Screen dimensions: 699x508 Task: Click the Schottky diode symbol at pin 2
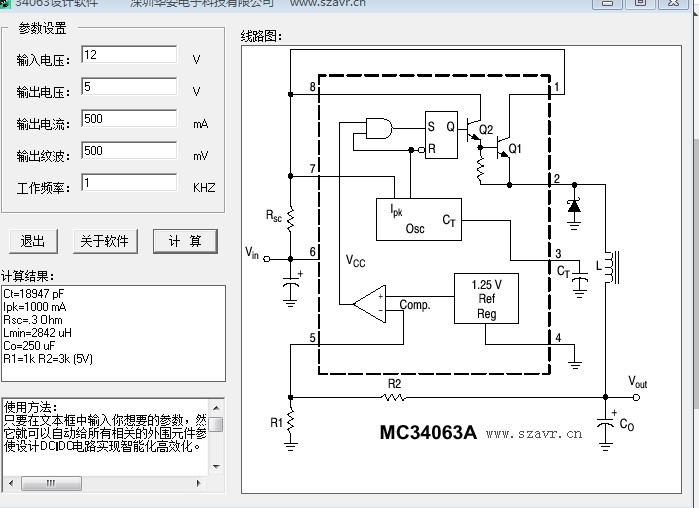(x=574, y=206)
